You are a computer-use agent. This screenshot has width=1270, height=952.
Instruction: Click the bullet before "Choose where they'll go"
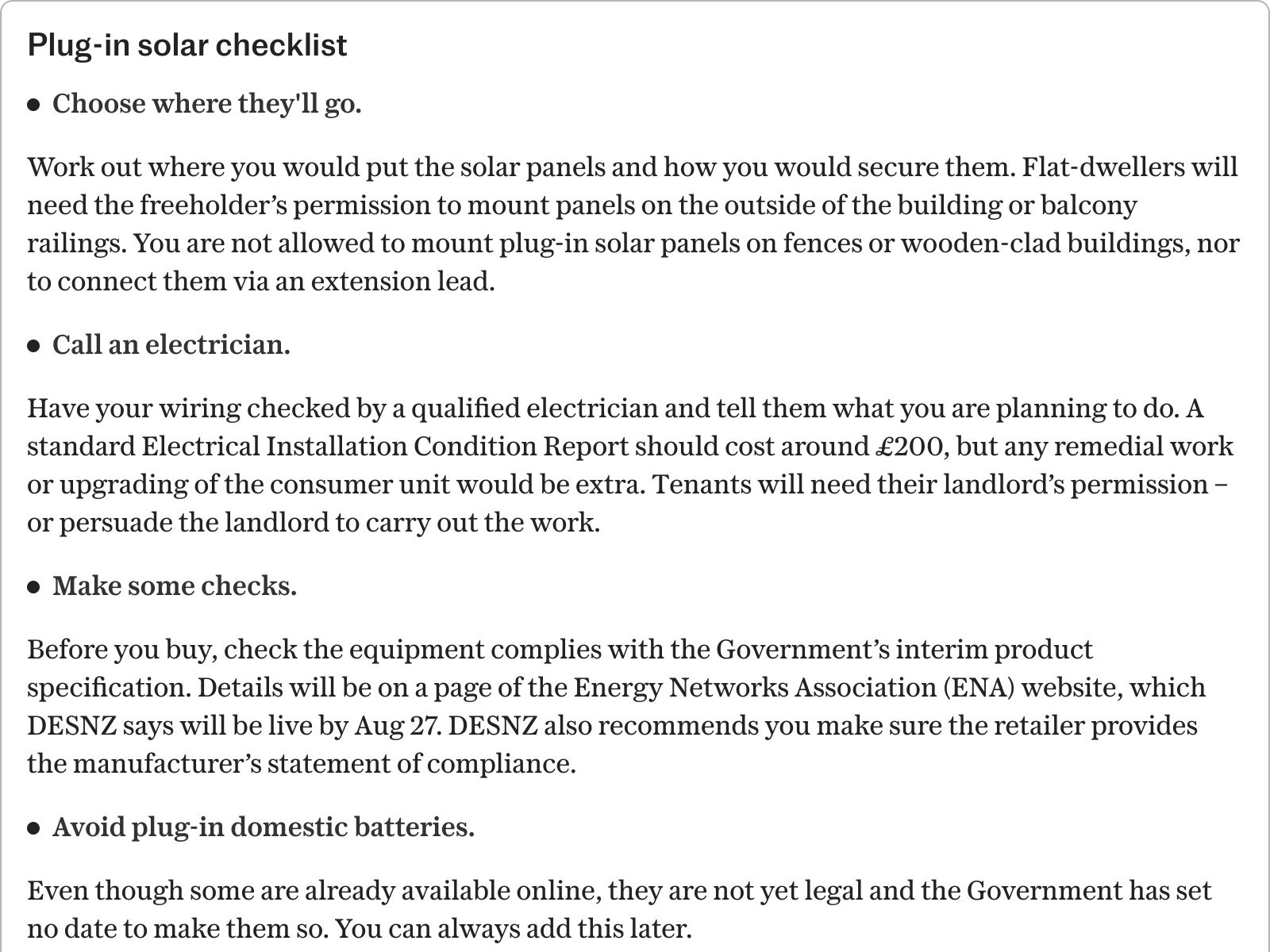point(33,105)
